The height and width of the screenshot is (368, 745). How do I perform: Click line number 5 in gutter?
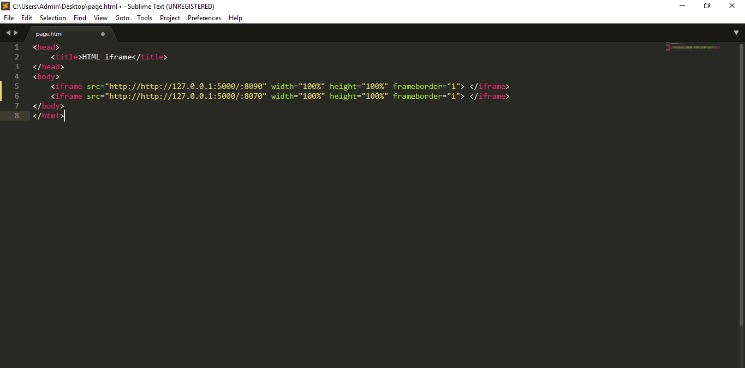pos(17,86)
